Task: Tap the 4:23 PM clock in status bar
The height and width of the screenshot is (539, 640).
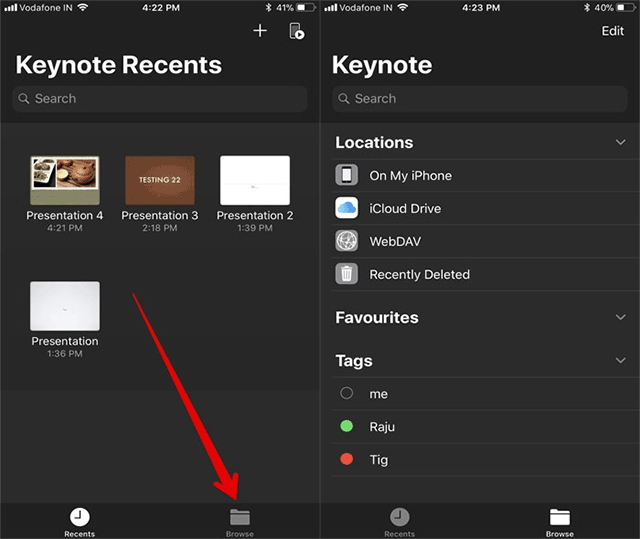Action: [x=481, y=8]
